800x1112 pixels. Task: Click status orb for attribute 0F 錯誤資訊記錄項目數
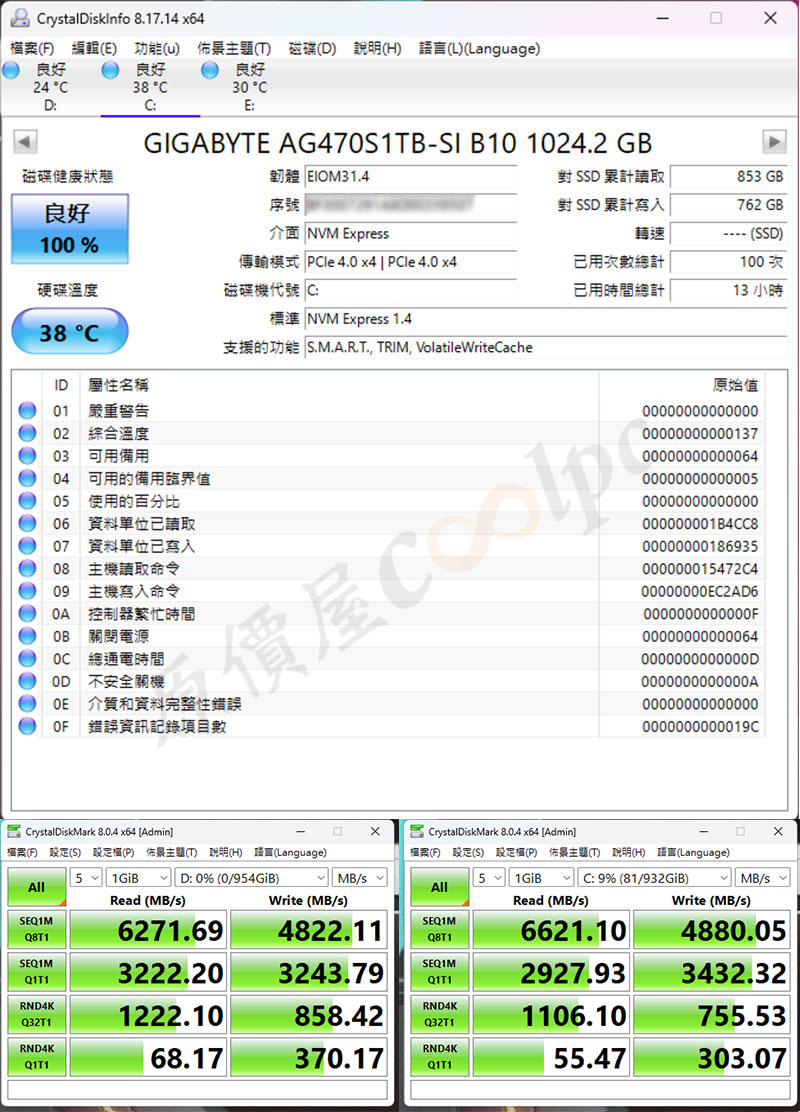pos(28,726)
